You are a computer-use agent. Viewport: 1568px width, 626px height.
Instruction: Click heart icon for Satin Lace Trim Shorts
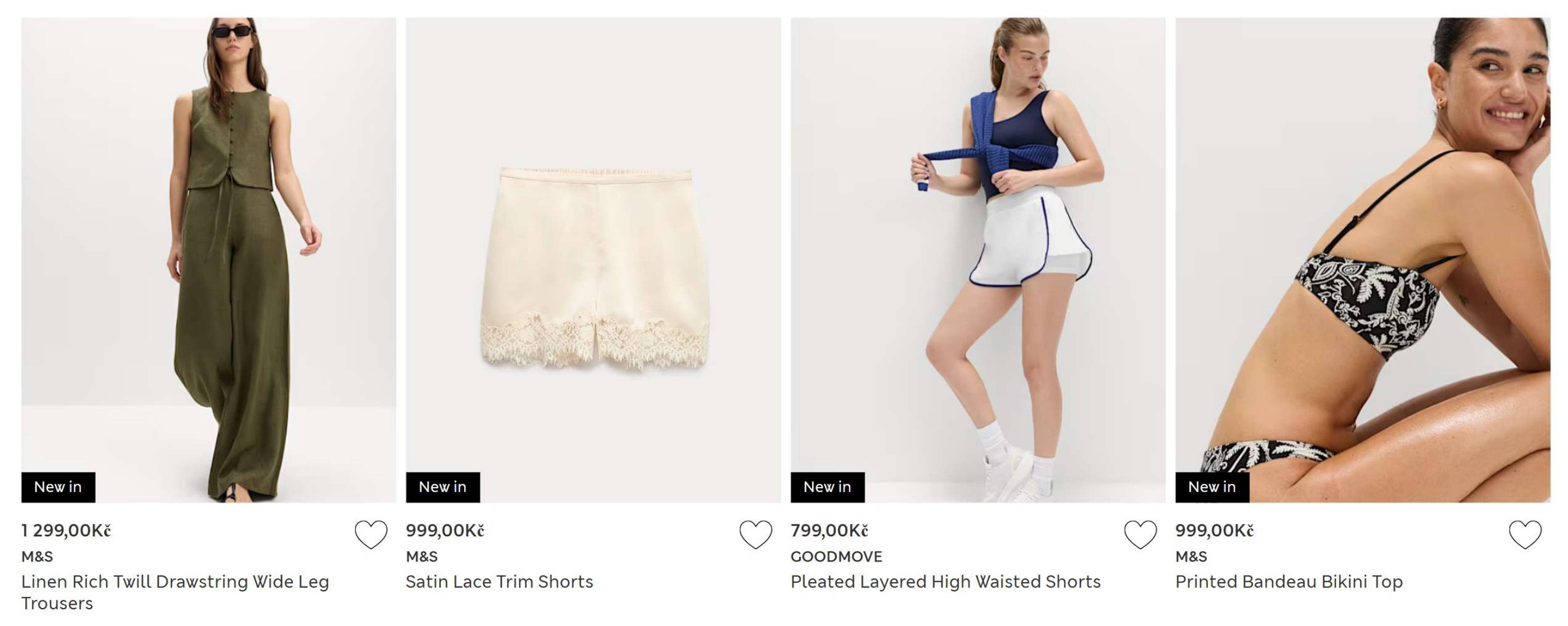tap(755, 535)
